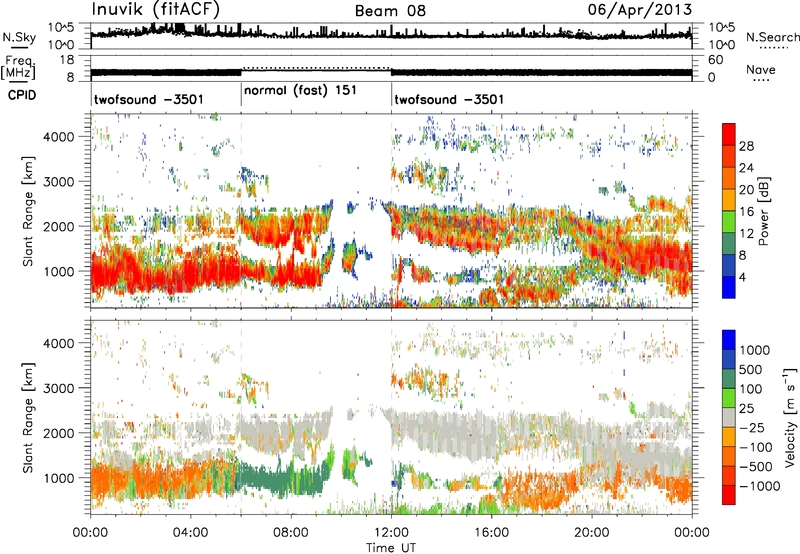The image size is (800, 554).
Task: Click the 'Beam 08' heading
Action: coord(390,11)
